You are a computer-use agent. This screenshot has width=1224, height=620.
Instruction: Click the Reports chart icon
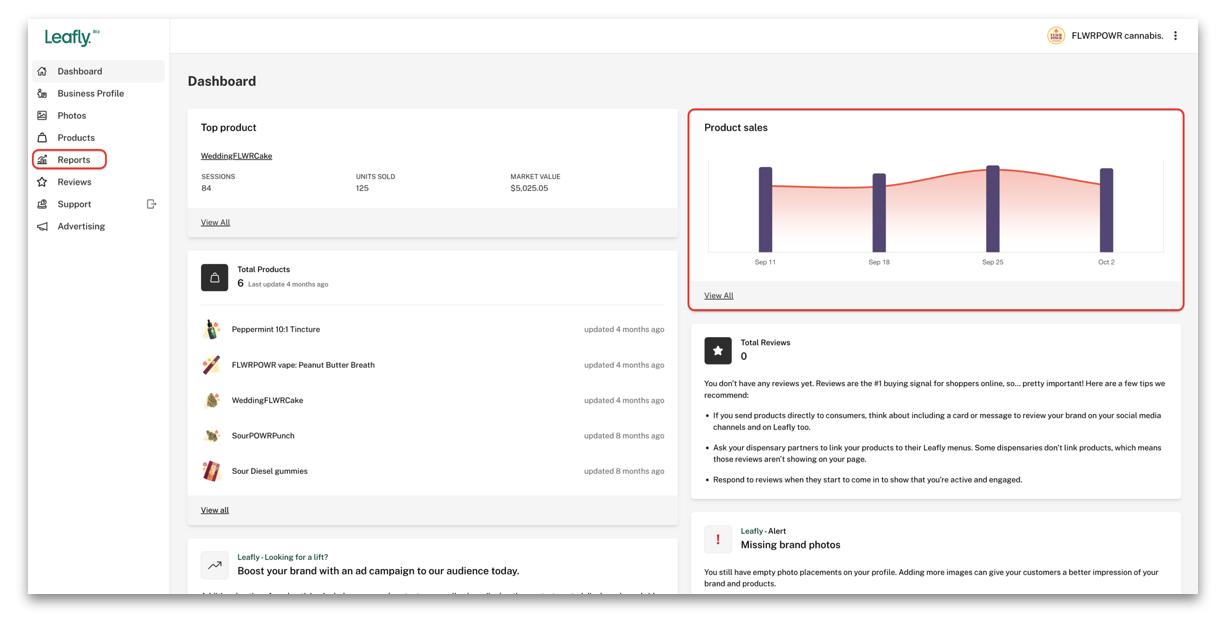42,160
